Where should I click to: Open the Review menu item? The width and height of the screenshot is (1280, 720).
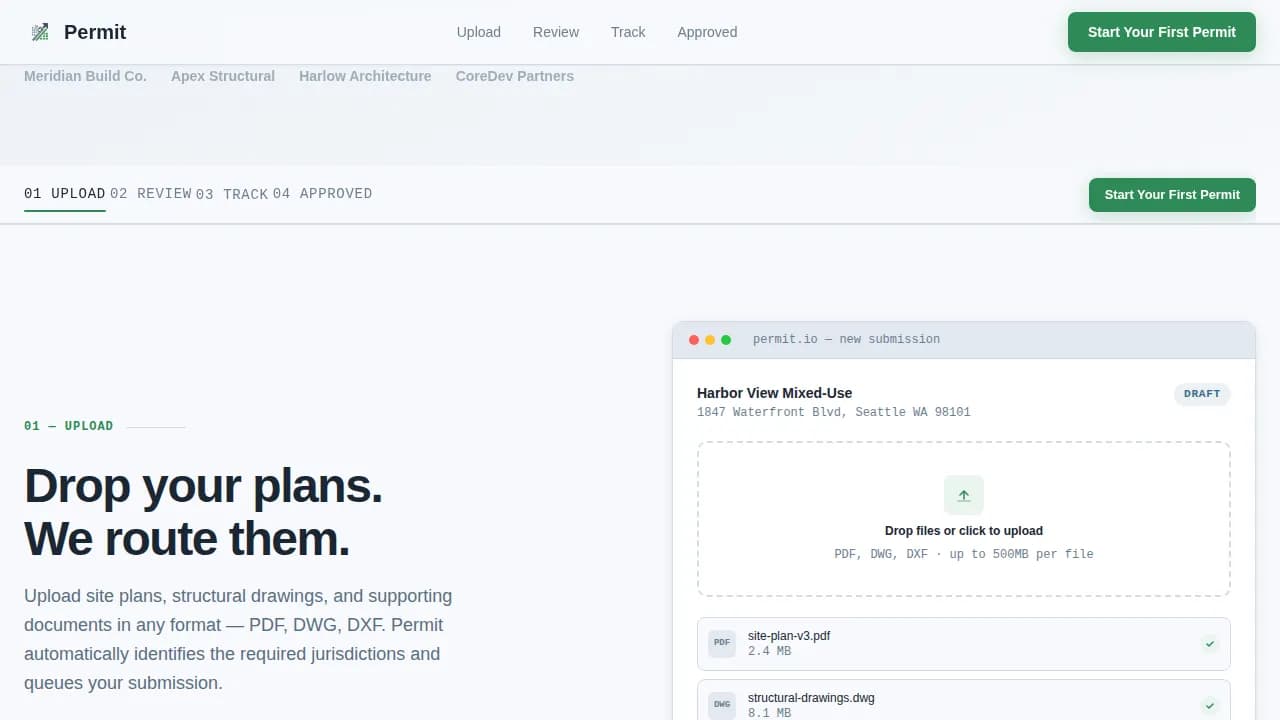555,32
